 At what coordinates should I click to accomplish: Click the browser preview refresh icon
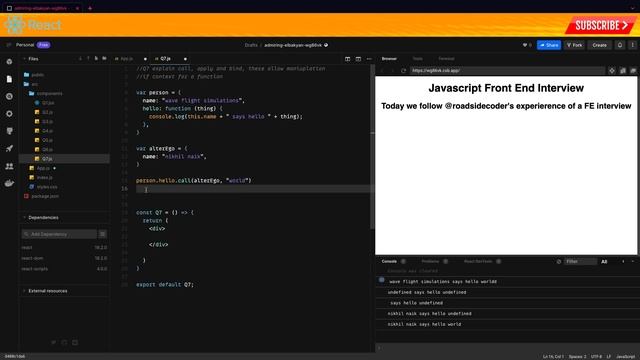coord(403,71)
